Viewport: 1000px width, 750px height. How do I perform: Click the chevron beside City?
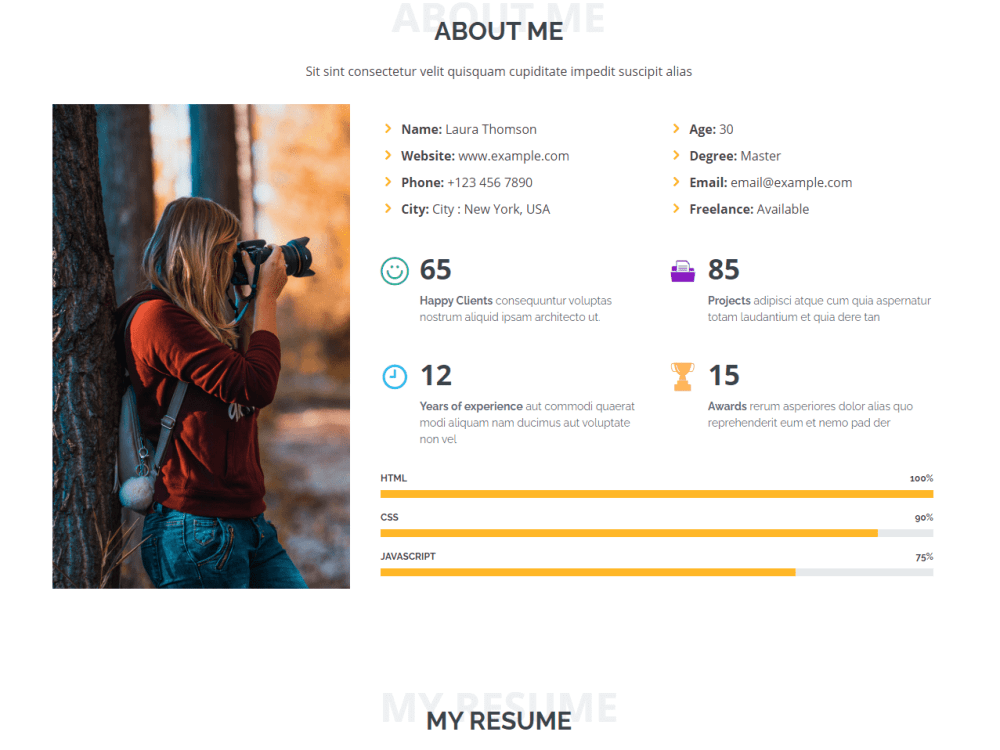coord(388,209)
